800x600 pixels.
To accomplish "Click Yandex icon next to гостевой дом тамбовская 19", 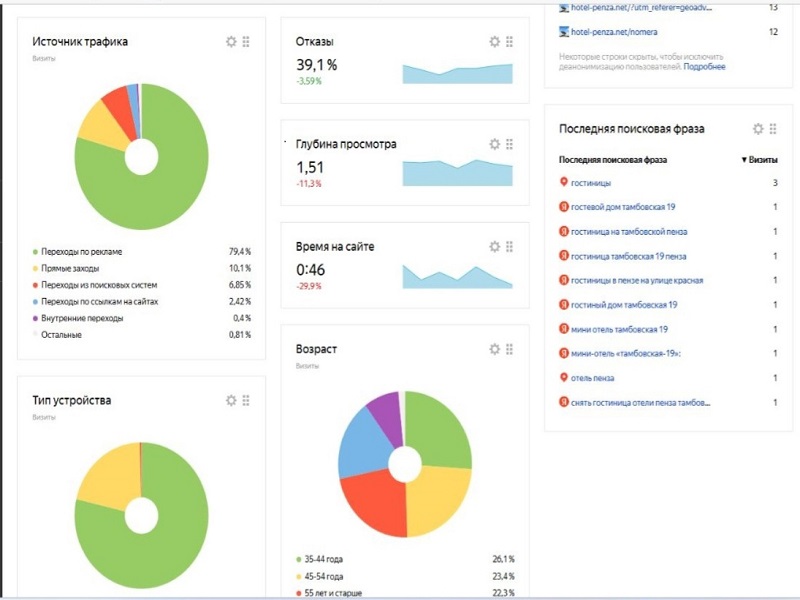I will 564,207.
